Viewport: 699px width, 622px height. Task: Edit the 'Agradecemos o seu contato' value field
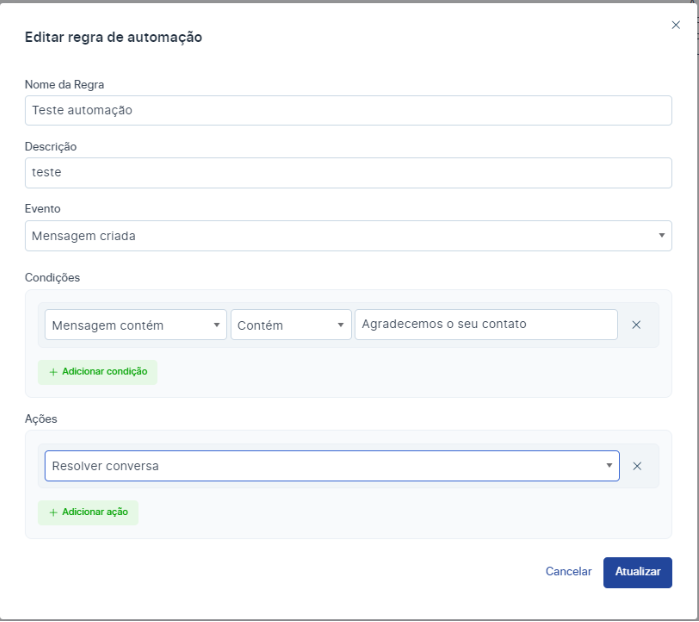tap(486, 324)
